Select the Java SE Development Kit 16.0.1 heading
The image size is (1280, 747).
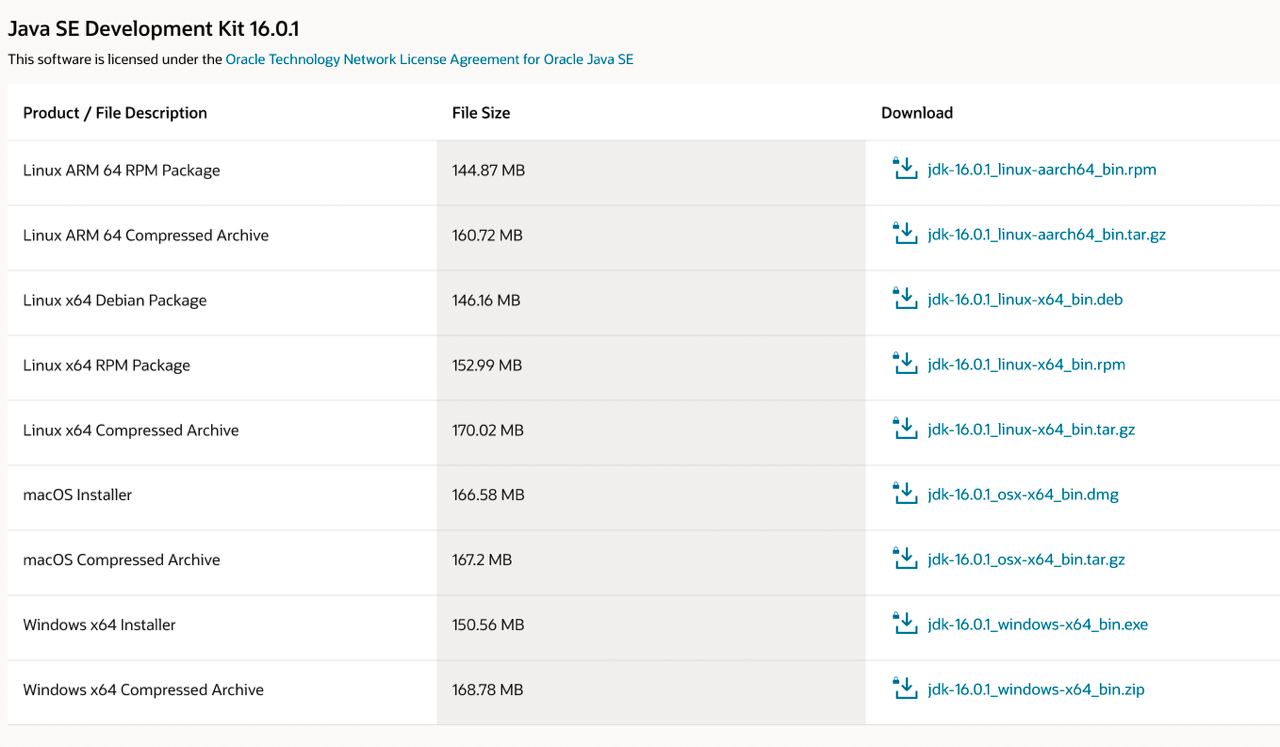pyautogui.click(x=153, y=29)
